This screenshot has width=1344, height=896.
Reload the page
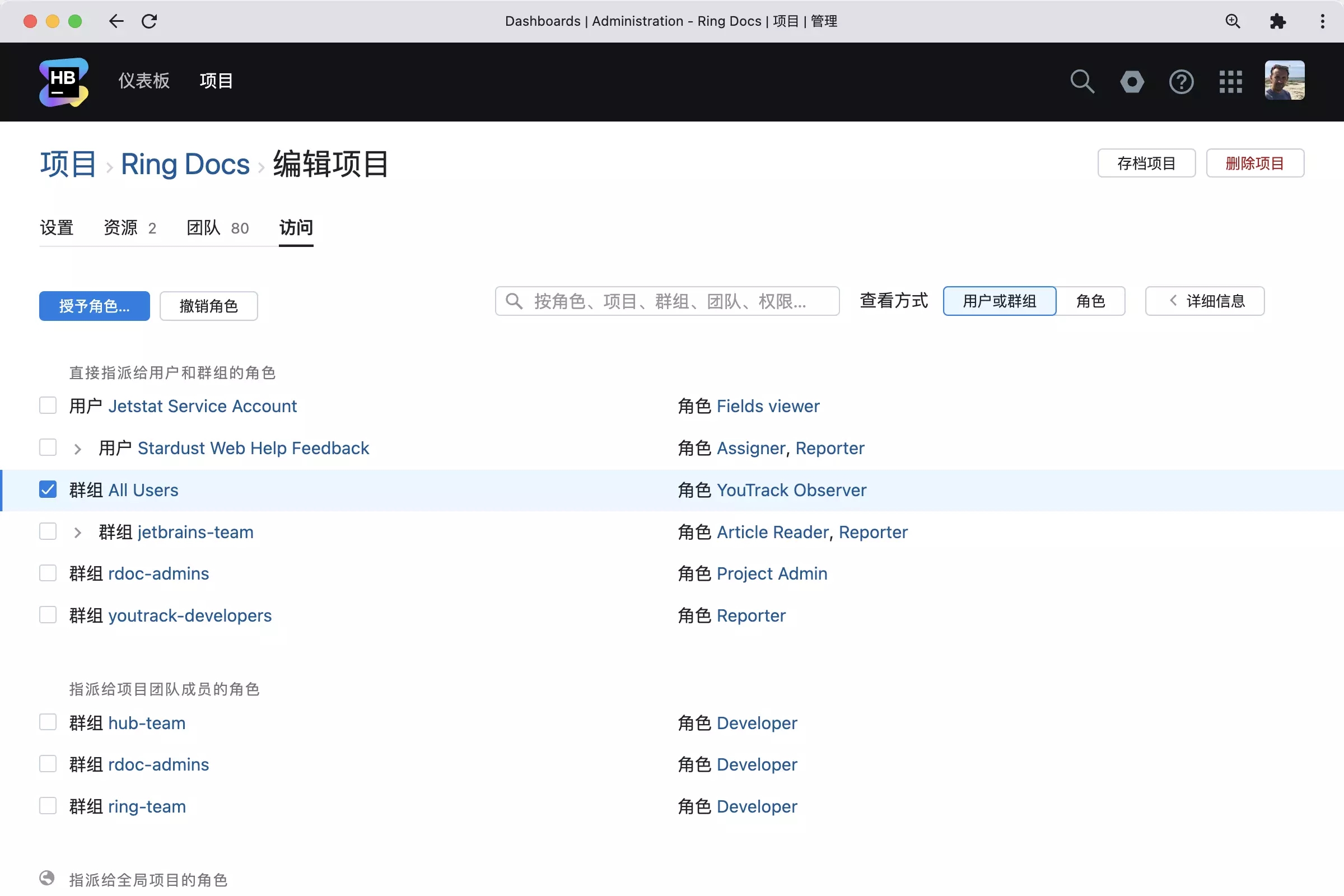click(x=150, y=21)
